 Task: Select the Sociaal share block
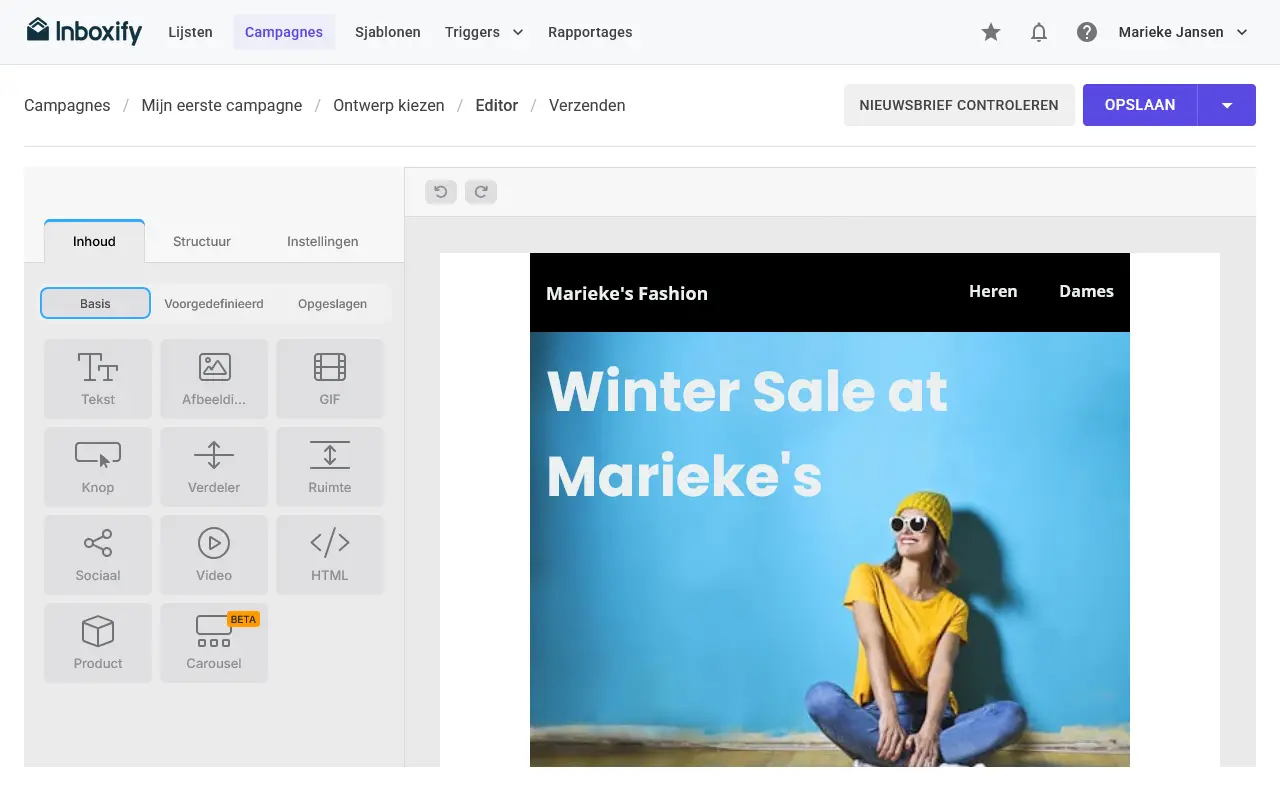(98, 555)
